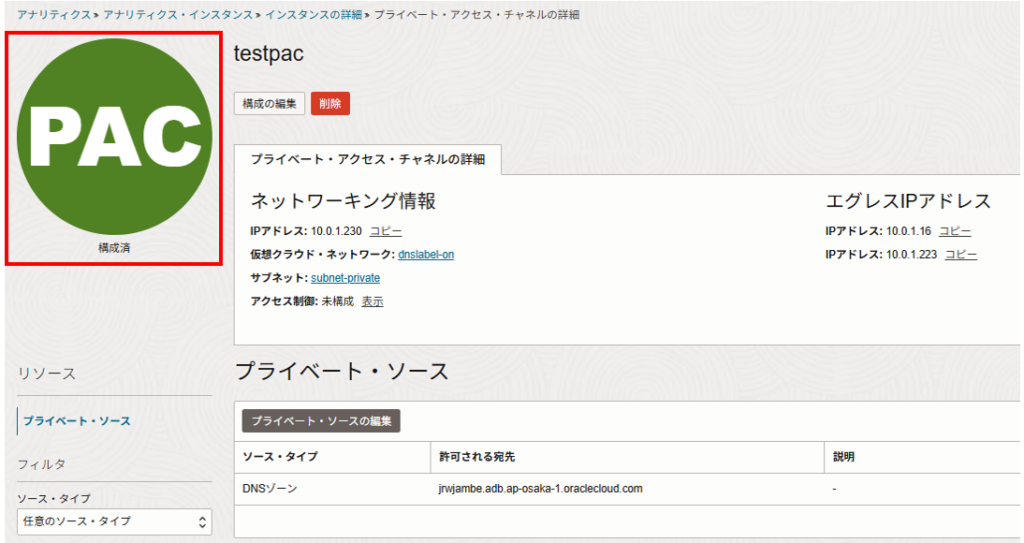Open the subnet-private subnet link
Screen dimensions: 1024x543
345,278
